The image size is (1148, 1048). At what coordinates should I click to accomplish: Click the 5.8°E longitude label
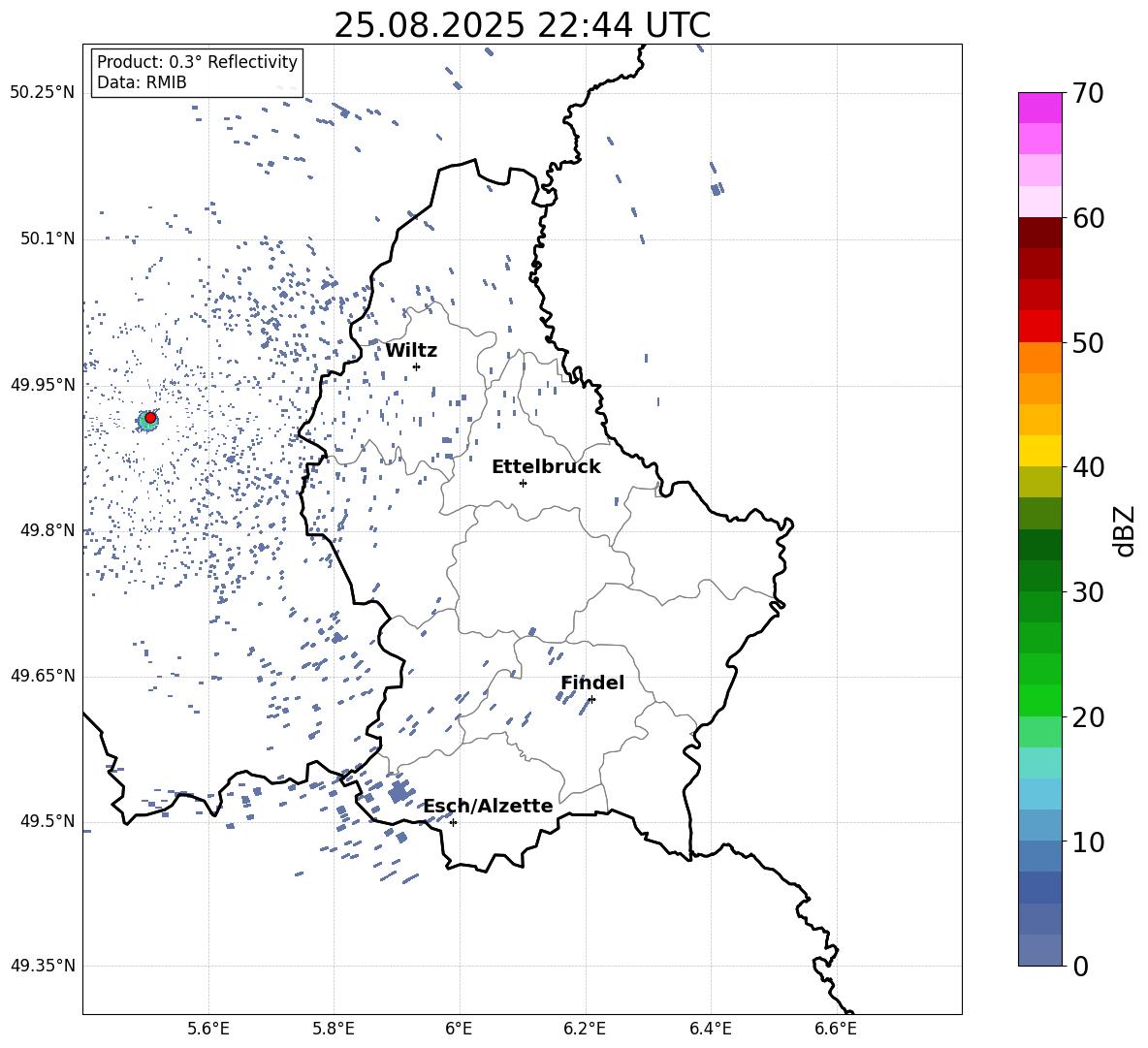tap(334, 1029)
